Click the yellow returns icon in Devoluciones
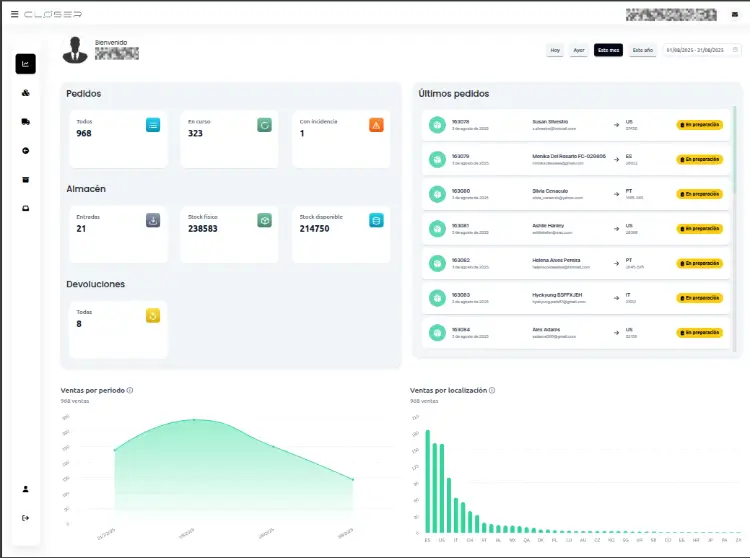Viewport: 750px width, 558px height. click(x=153, y=316)
